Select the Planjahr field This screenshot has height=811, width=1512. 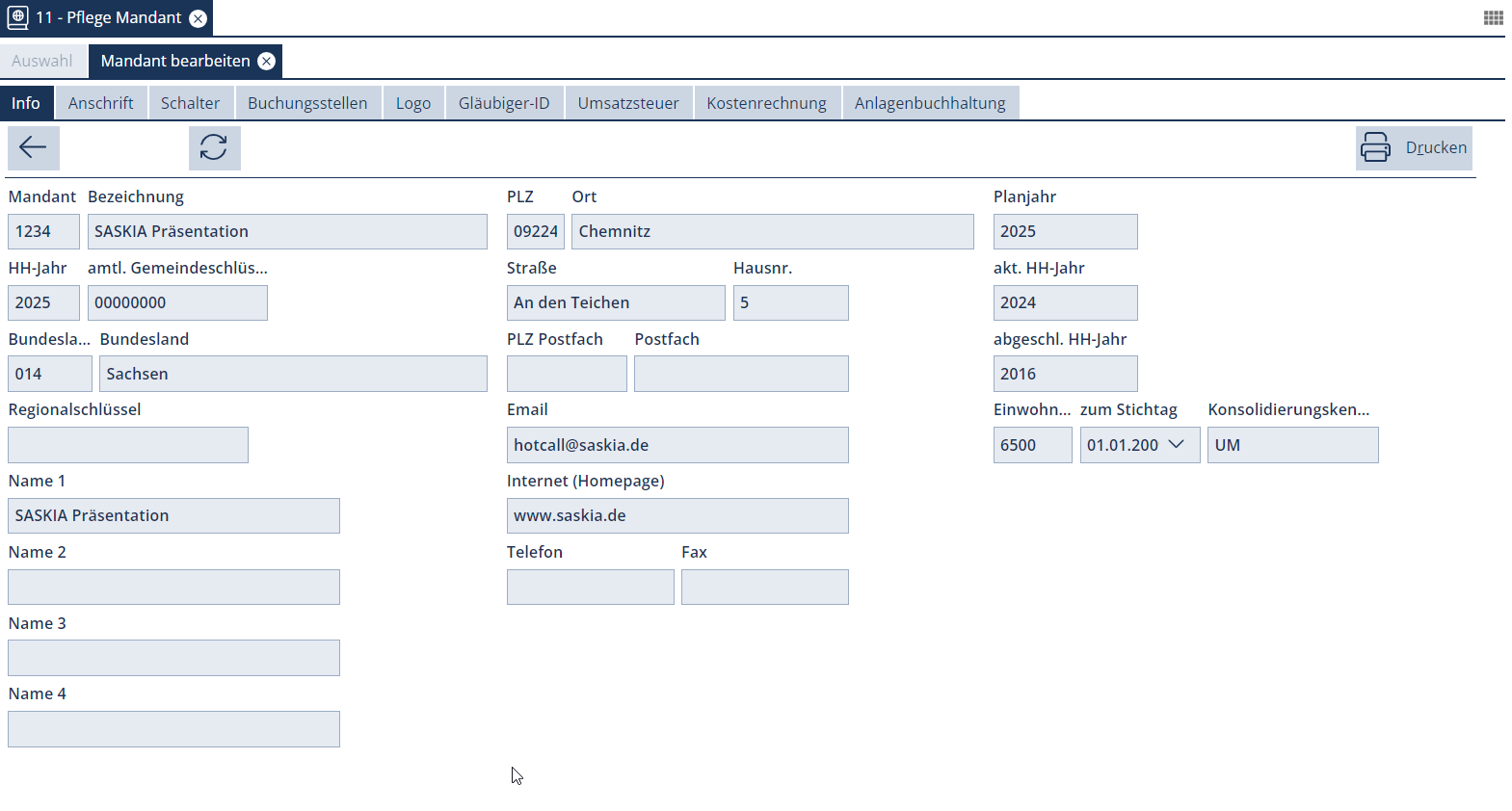[x=1064, y=231]
